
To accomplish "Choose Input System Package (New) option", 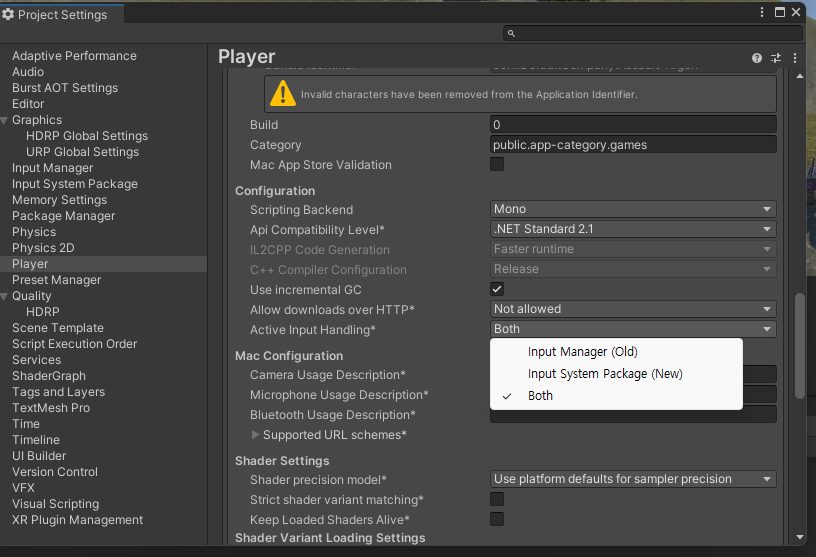I will [605, 374].
